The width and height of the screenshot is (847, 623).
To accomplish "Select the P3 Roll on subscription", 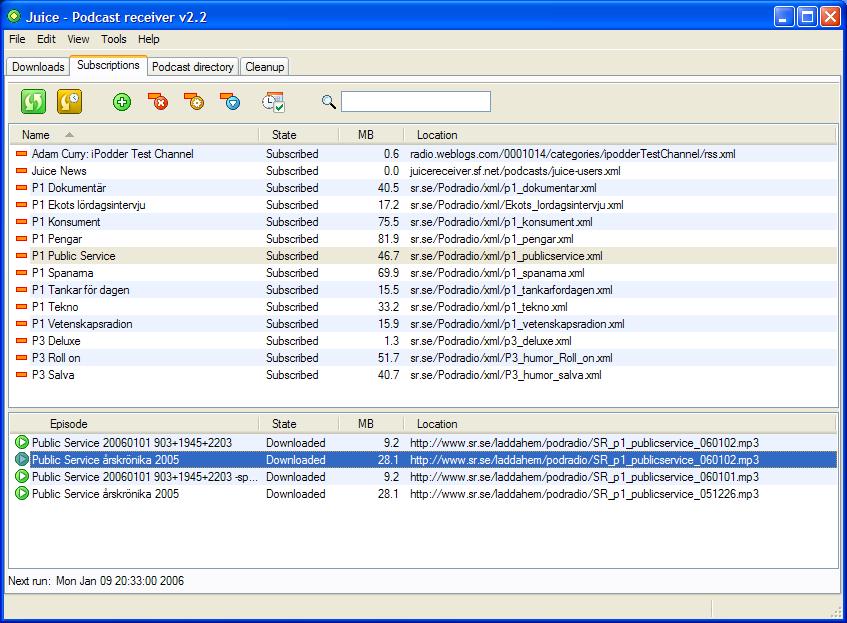I will (x=424, y=358).
